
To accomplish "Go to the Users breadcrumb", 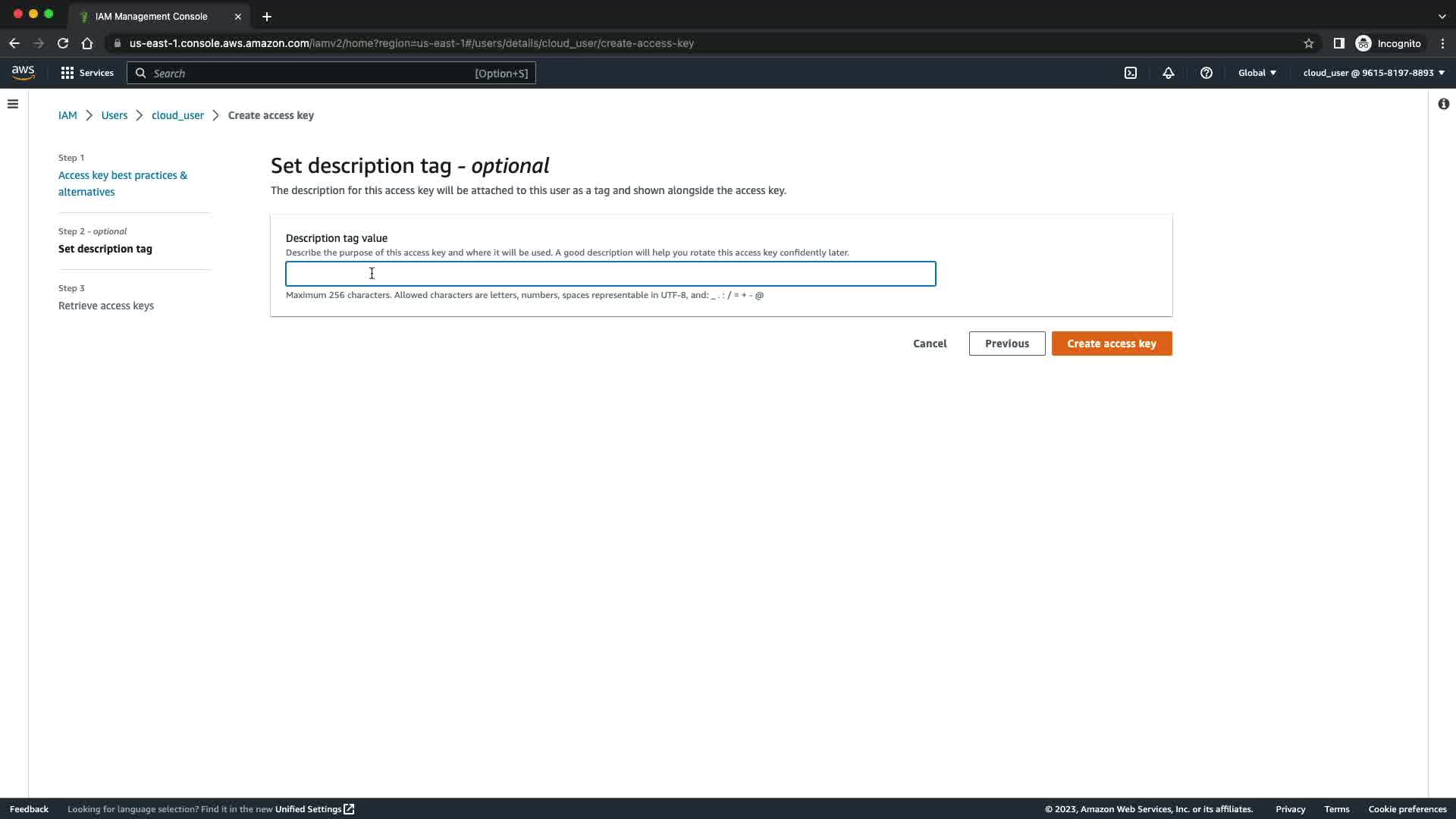I will pyautogui.click(x=115, y=115).
